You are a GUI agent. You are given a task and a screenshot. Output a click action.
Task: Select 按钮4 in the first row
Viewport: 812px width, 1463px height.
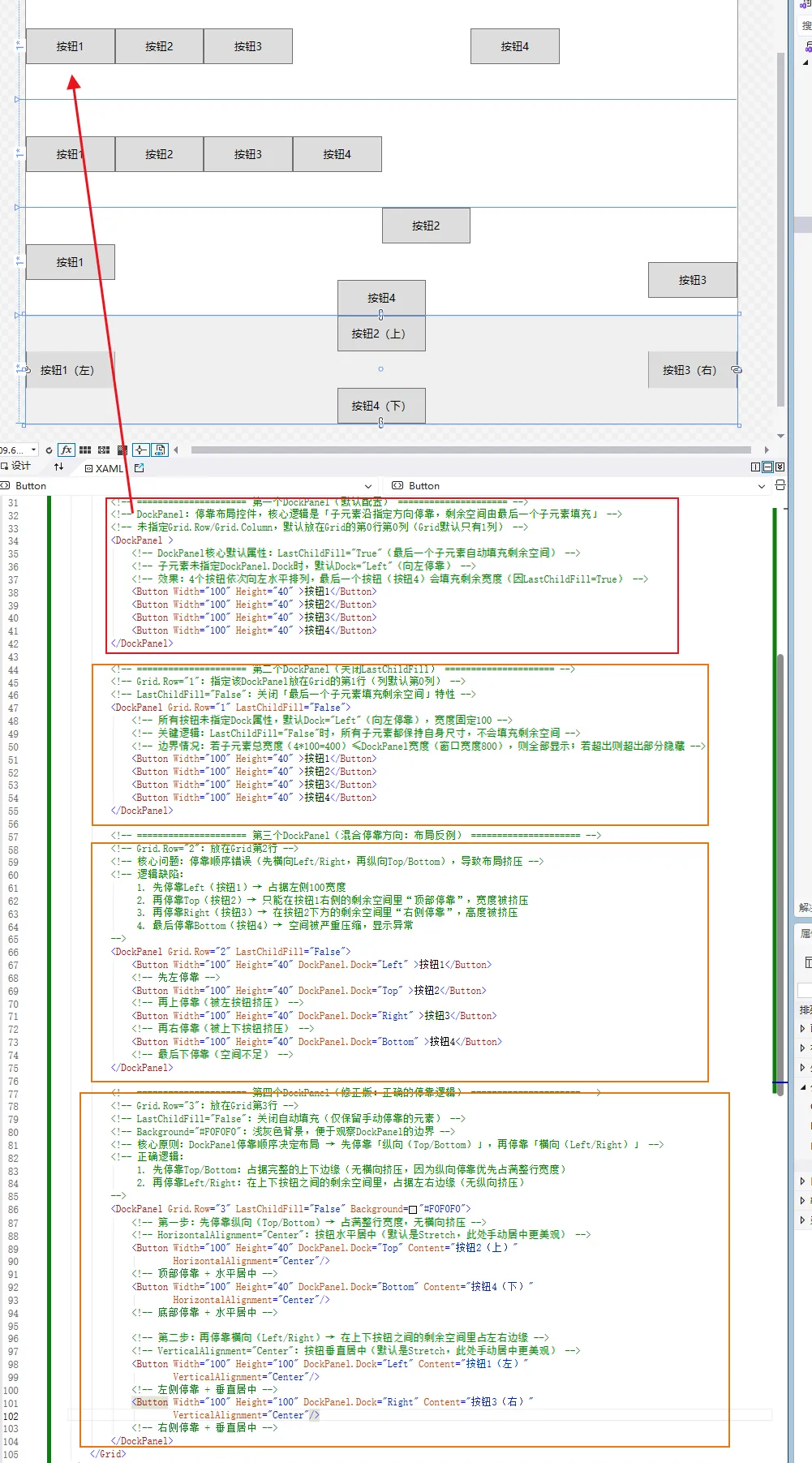point(515,46)
